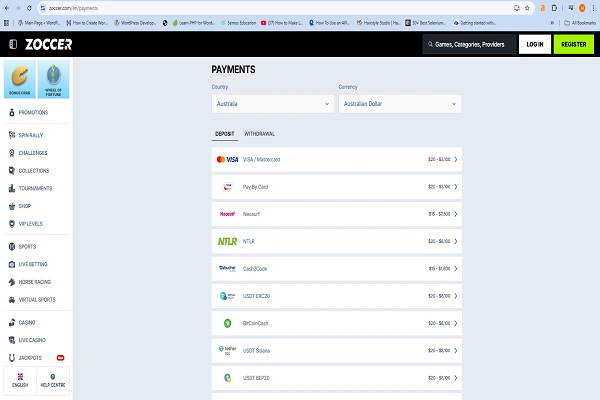Open the browser extensions puzzle icon
The width and height of the screenshot is (600, 400).
coord(554,8)
